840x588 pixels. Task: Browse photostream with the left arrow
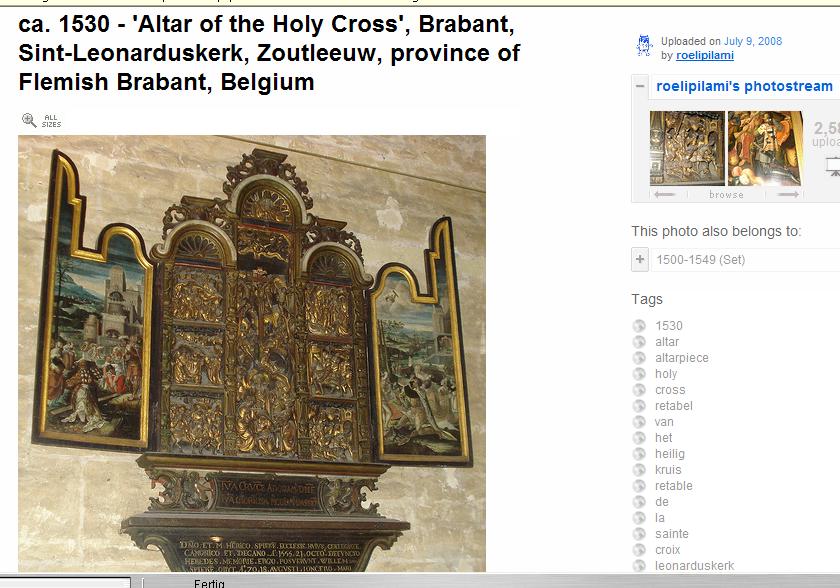click(664, 194)
